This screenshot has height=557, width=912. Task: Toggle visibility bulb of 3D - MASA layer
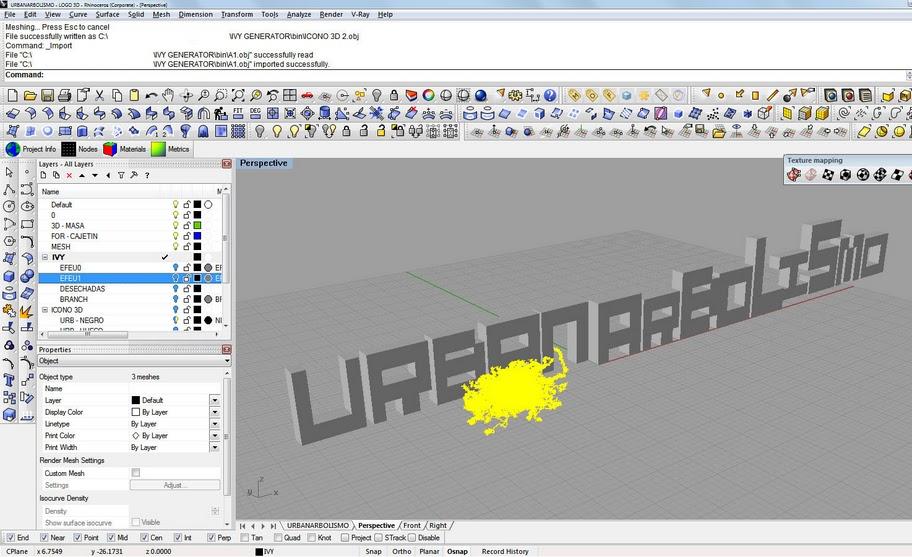click(175, 226)
